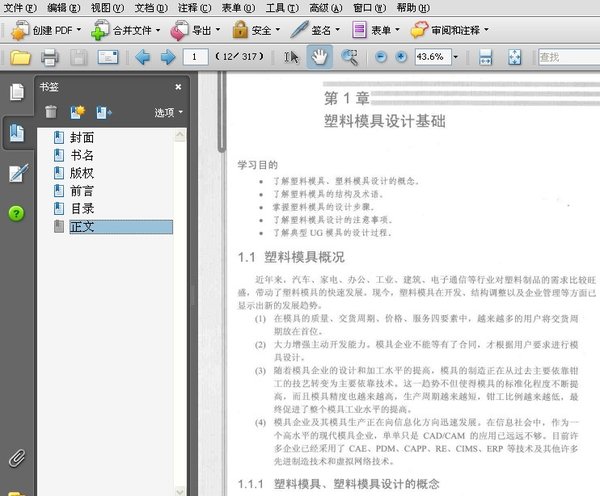The height and width of the screenshot is (496, 600).
Task: Click the zoom out minus button
Action: click(x=380, y=57)
